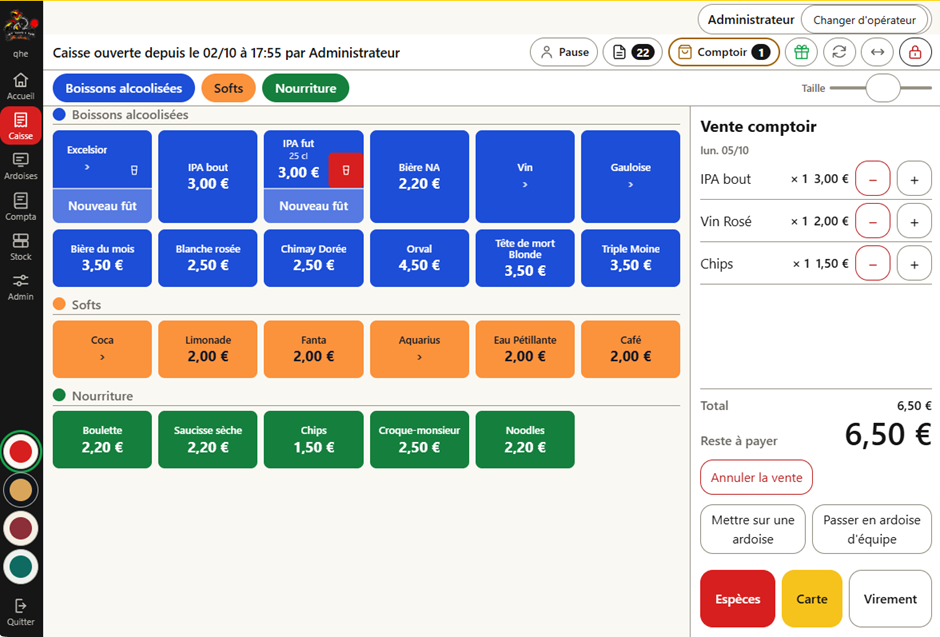This screenshot has width=940, height=637.
Task: Increase Vin Rosé quantity with plus
Action: 914,222
